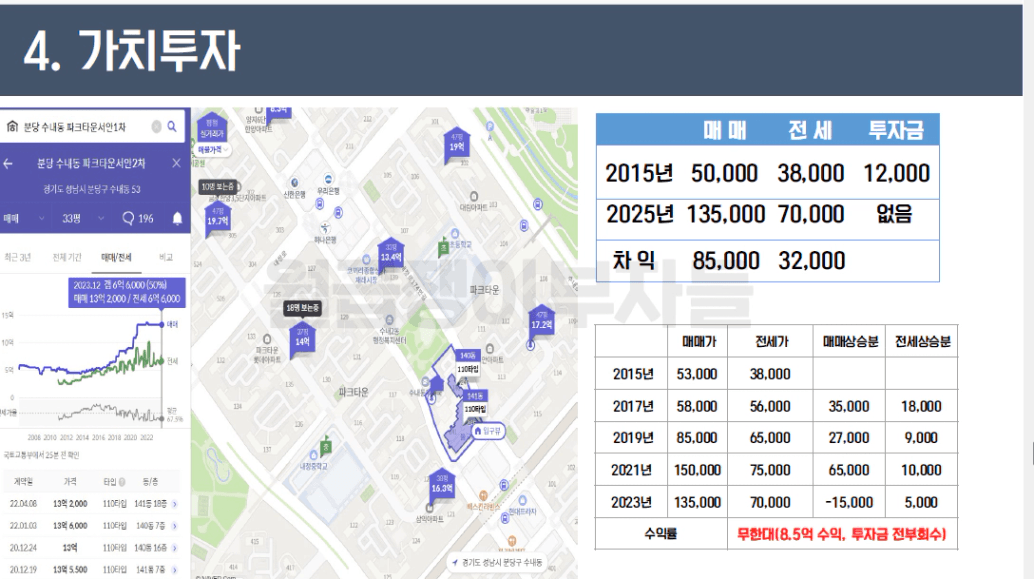Expand the 20.12.19 transaction row arrow

tap(175, 570)
